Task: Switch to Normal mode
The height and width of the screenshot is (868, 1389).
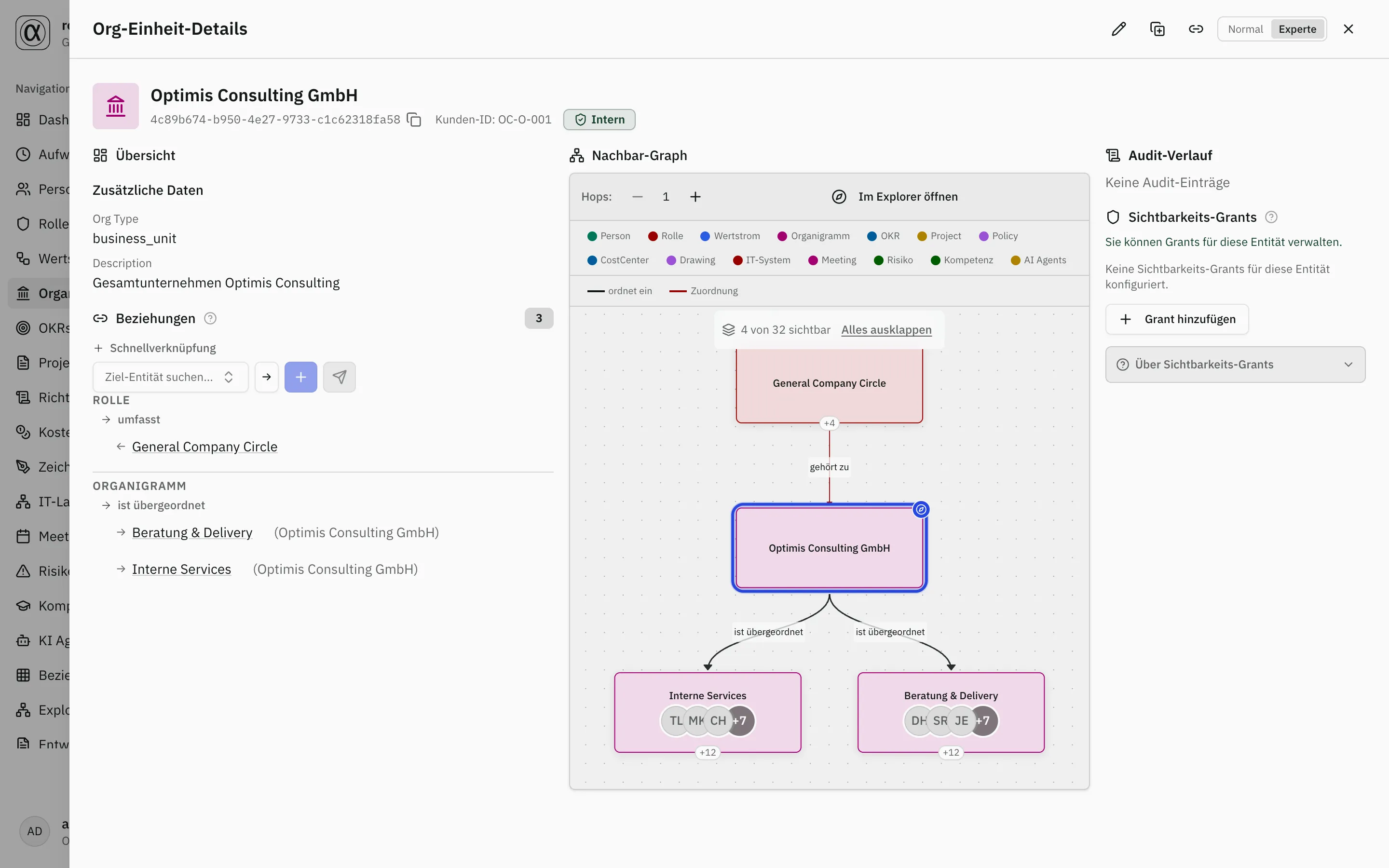Action: click(x=1245, y=29)
